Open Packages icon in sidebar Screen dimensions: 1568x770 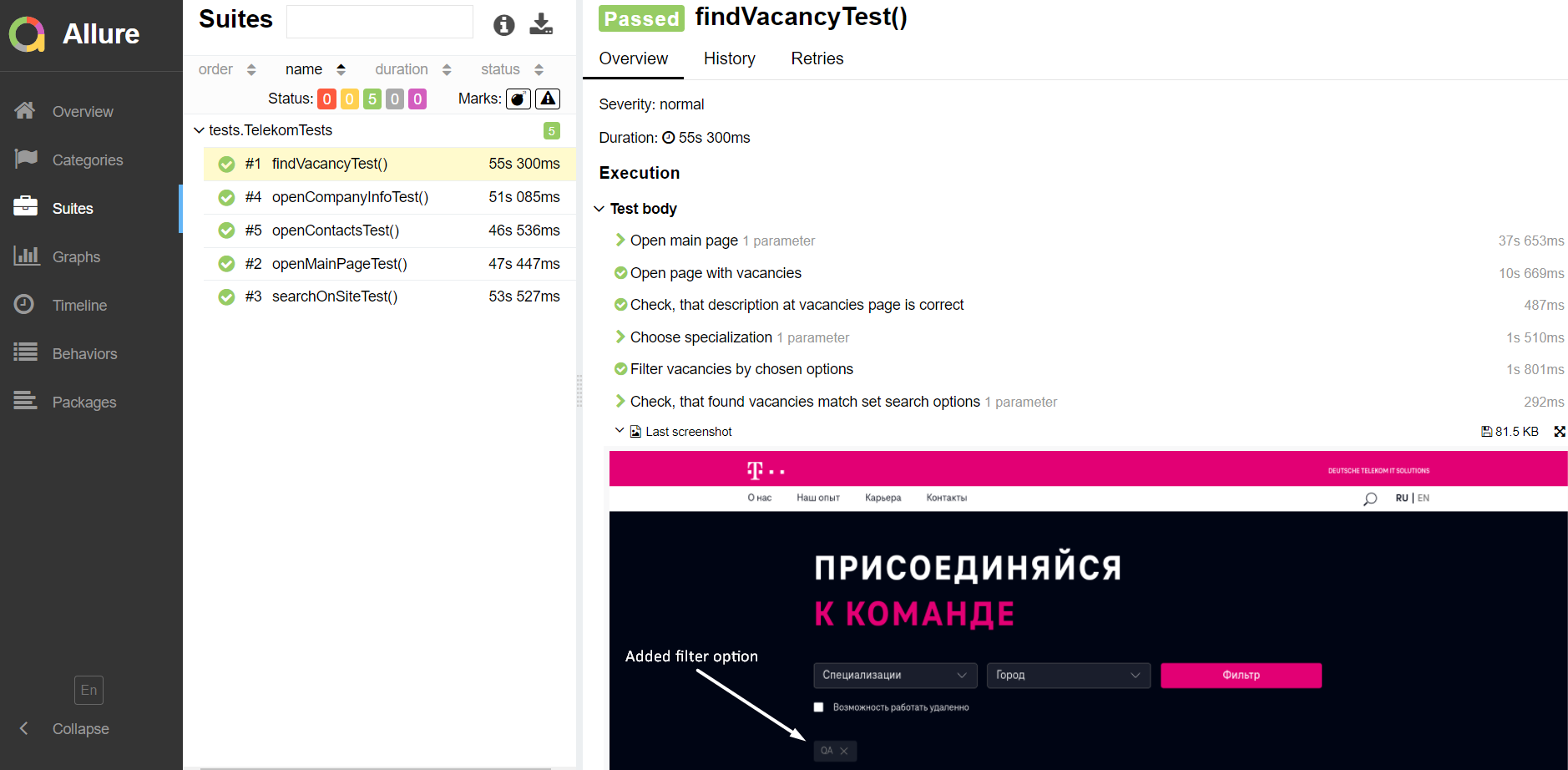25,401
